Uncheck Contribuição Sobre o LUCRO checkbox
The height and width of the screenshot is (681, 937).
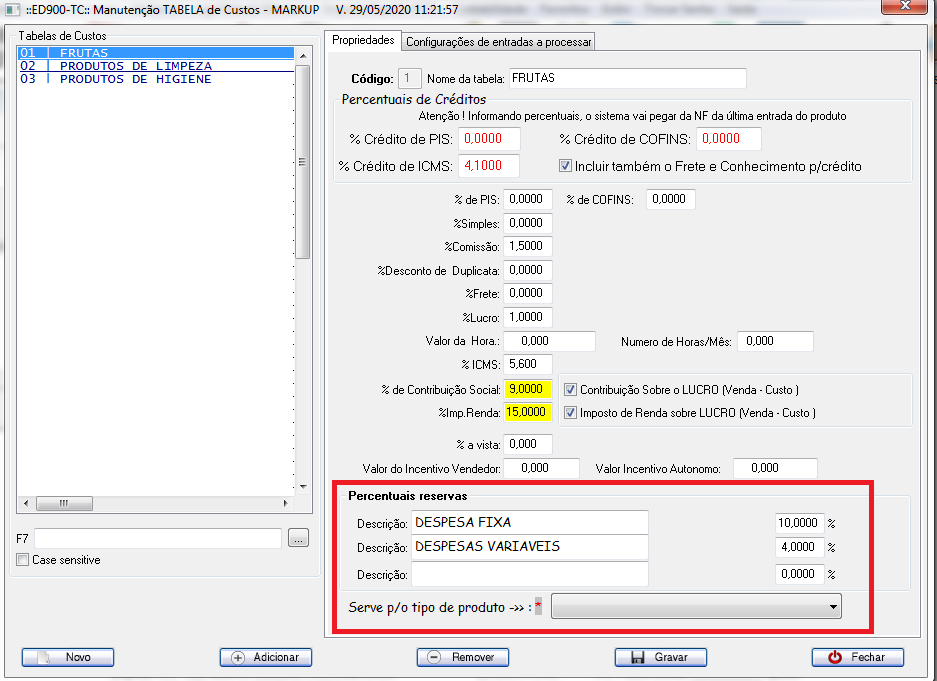coord(571,389)
